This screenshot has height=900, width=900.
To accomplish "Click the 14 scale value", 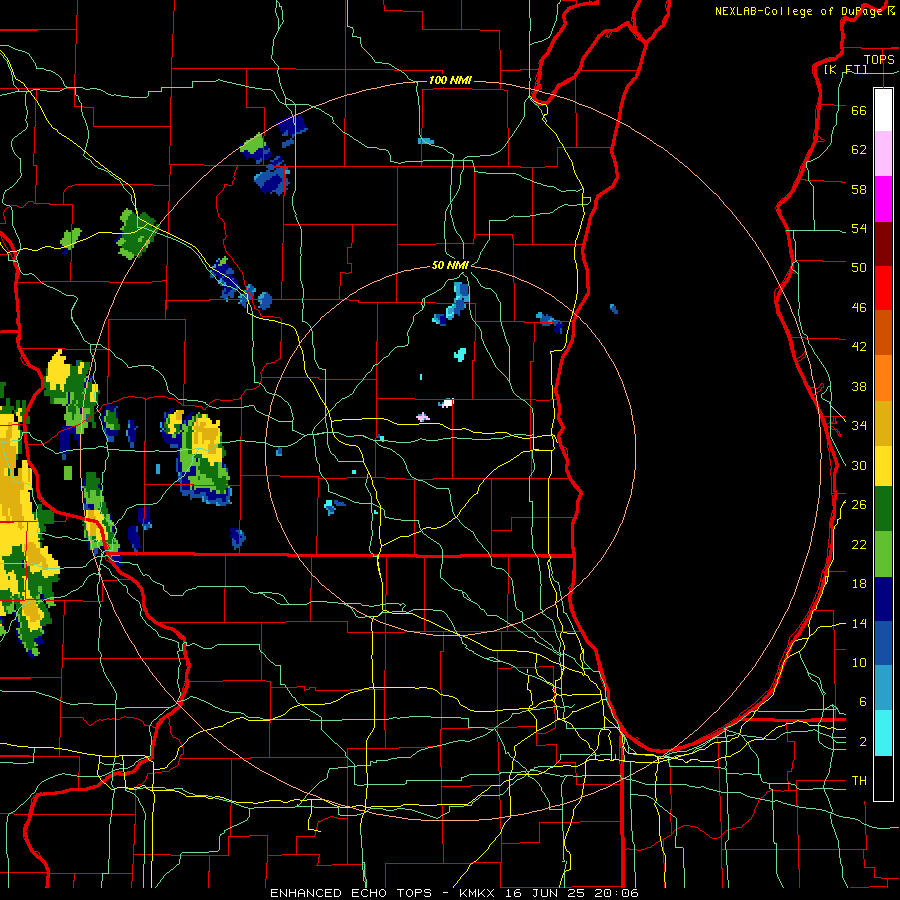I will point(859,623).
